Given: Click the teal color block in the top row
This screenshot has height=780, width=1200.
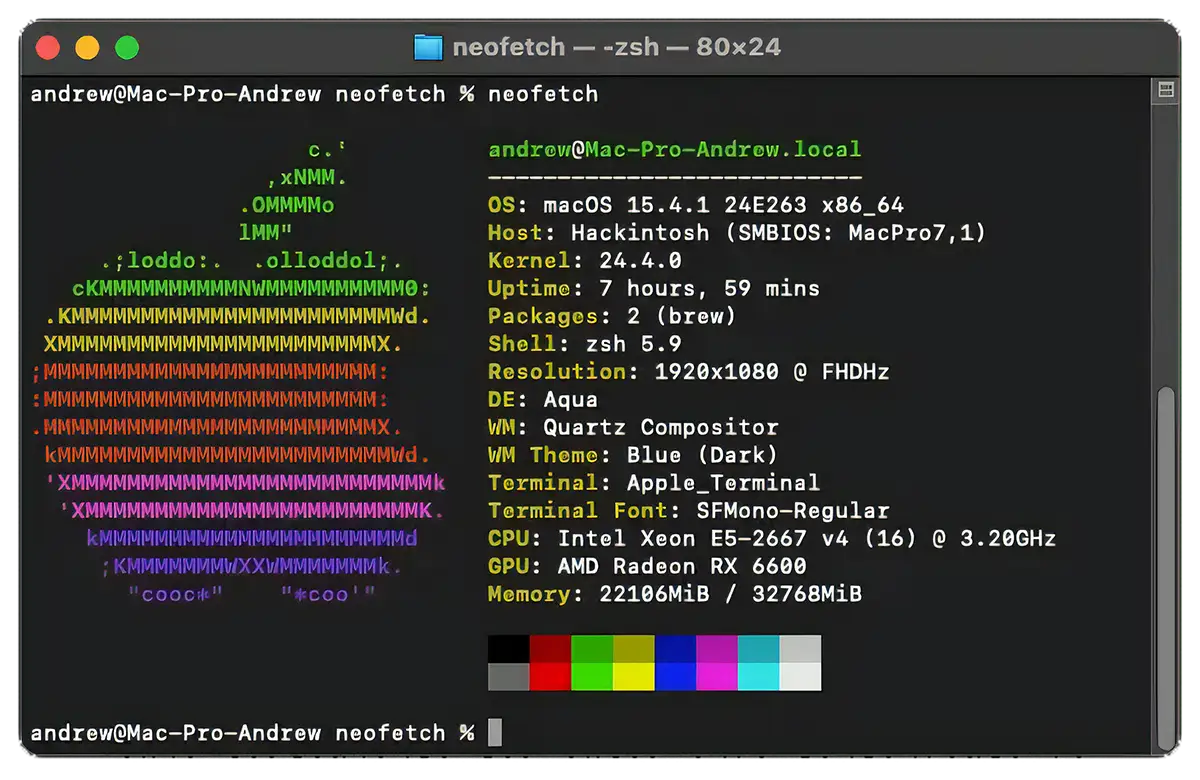Looking at the screenshot, I should [x=759, y=649].
